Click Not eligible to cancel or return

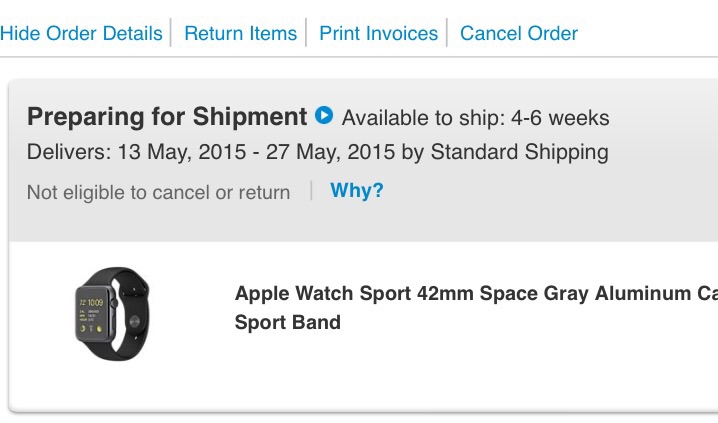pos(158,192)
